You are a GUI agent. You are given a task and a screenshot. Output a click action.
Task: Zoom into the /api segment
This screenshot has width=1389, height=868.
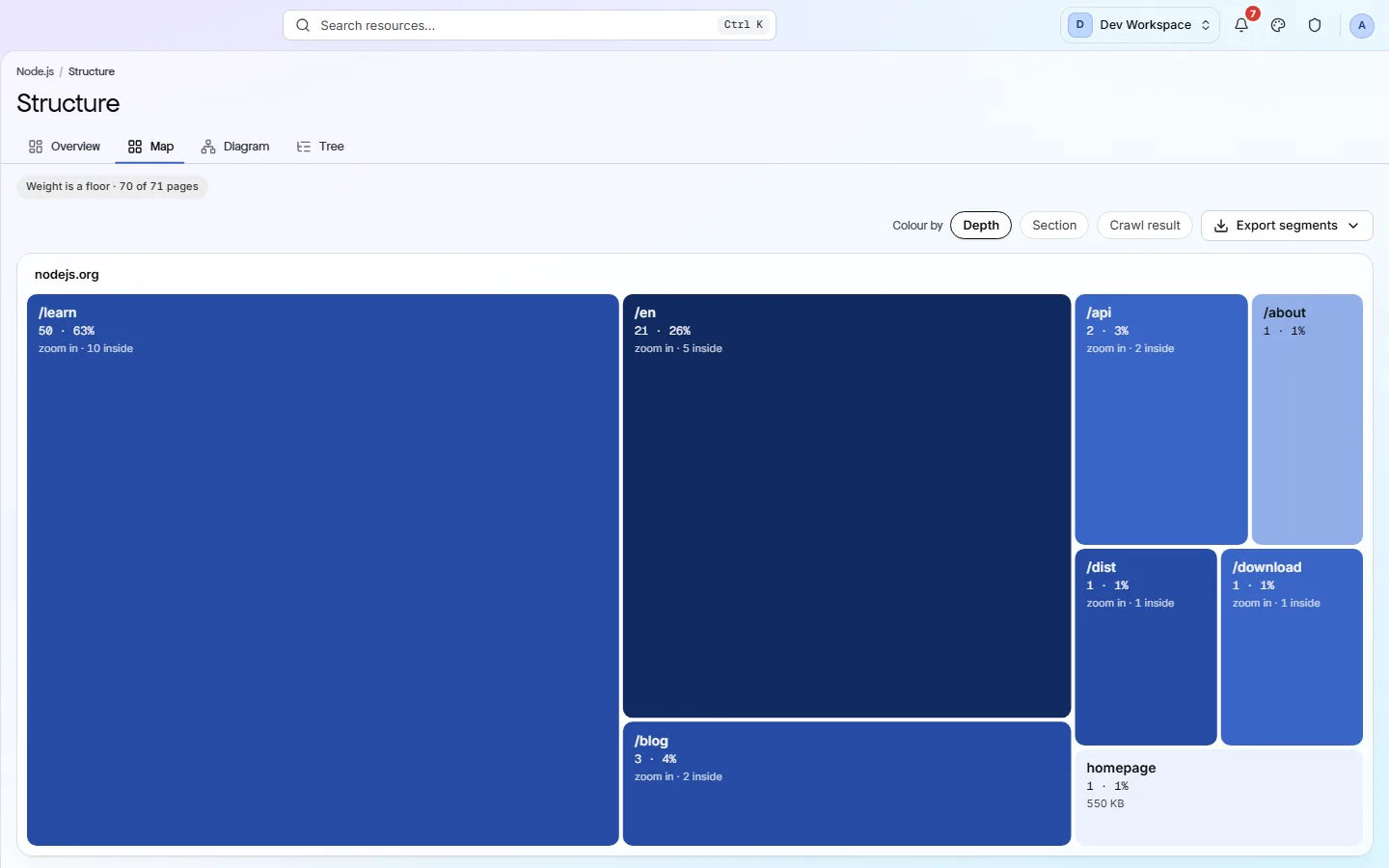pyautogui.click(x=1161, y=420)
